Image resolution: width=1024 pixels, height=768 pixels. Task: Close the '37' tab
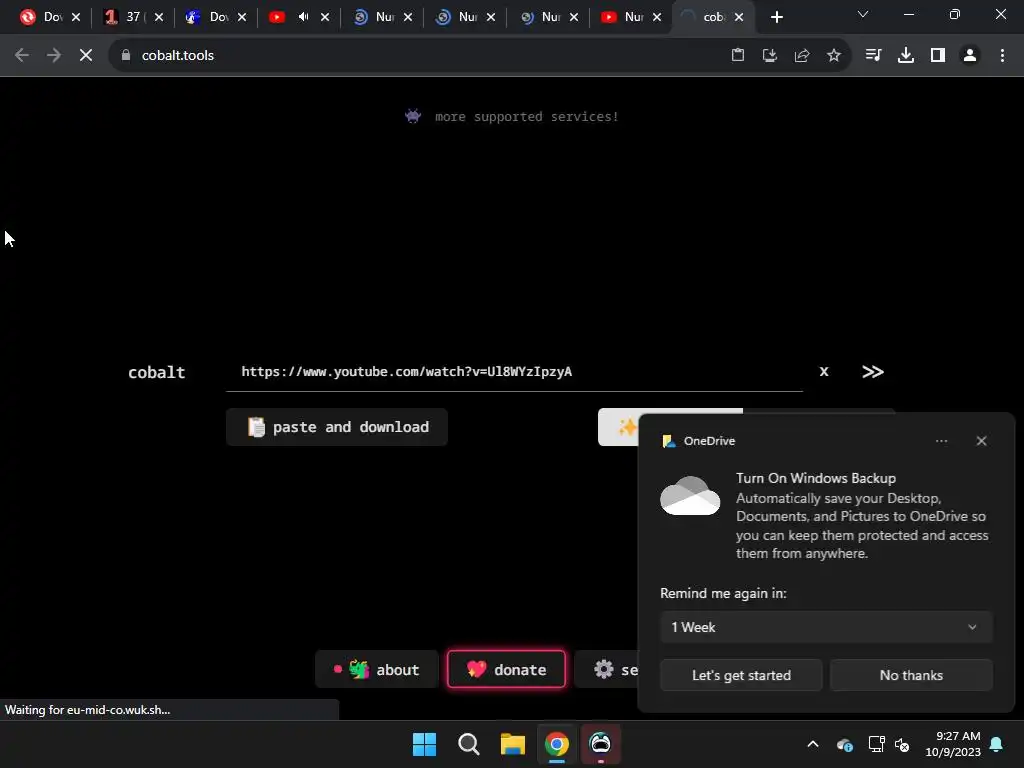[159, 17]
